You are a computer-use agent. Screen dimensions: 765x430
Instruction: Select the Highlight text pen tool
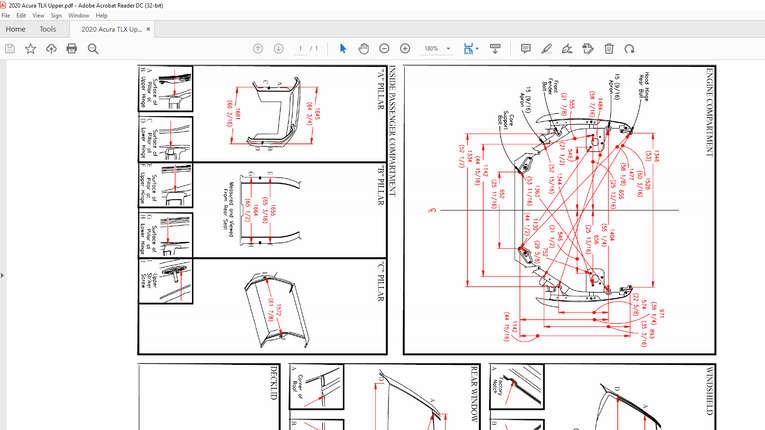[x=547, y=48]
